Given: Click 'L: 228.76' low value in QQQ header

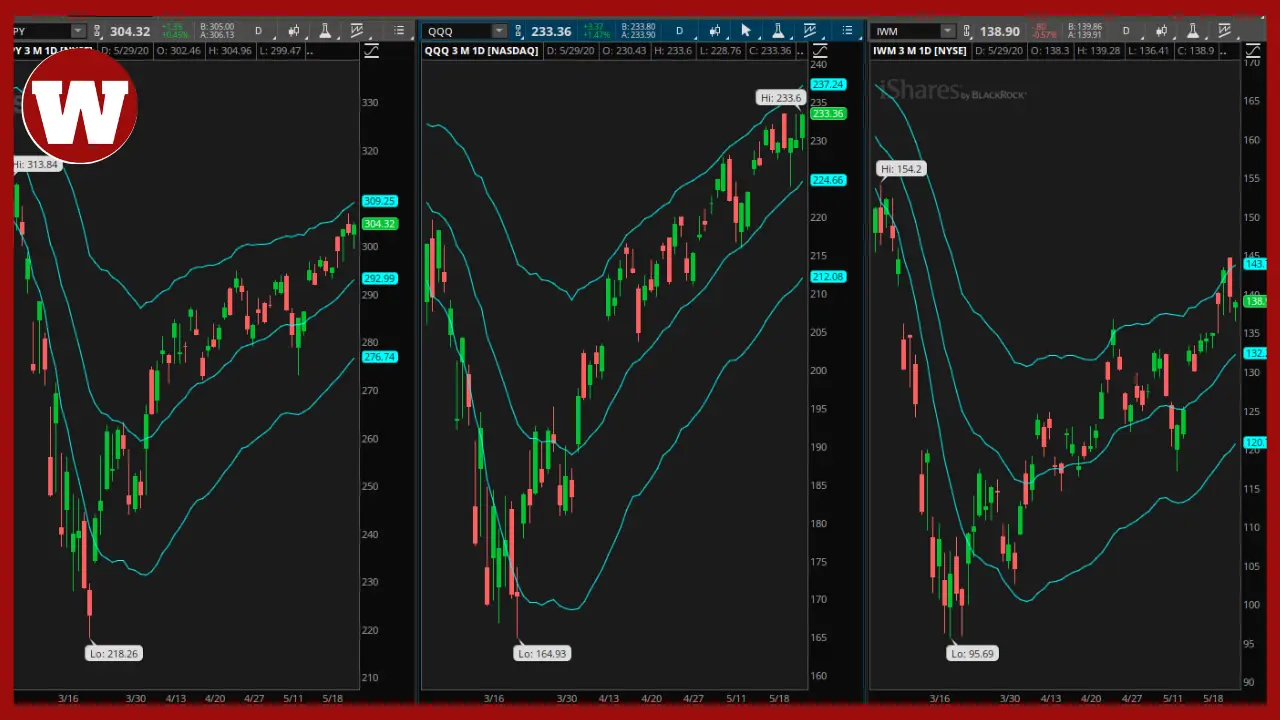Looking at the screenshot, I should pyautogui.click(x=720, y=51).
